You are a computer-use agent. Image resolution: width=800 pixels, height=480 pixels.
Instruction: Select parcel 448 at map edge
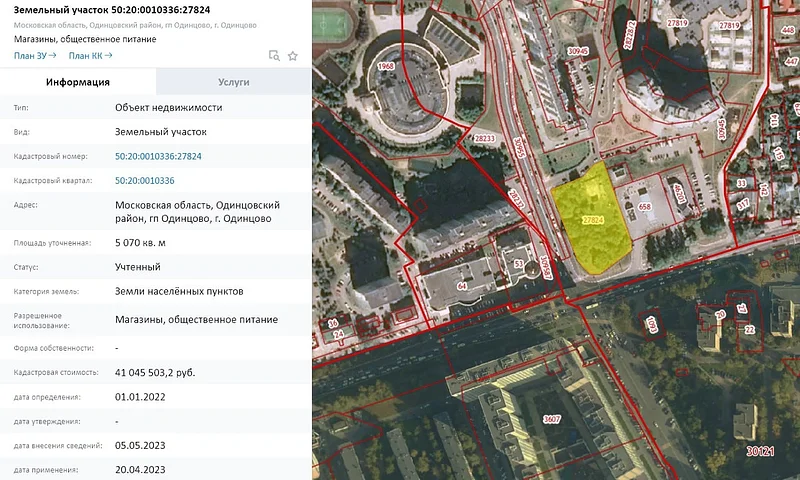(x=787, y=31)
